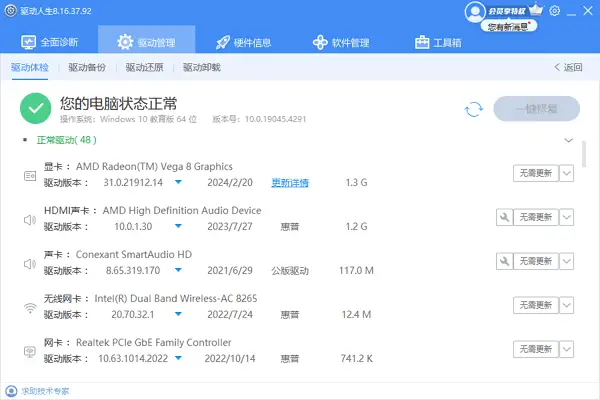Click the green status checkmark icon
Screen dimensions: 600x400
(x=37, y=108)
